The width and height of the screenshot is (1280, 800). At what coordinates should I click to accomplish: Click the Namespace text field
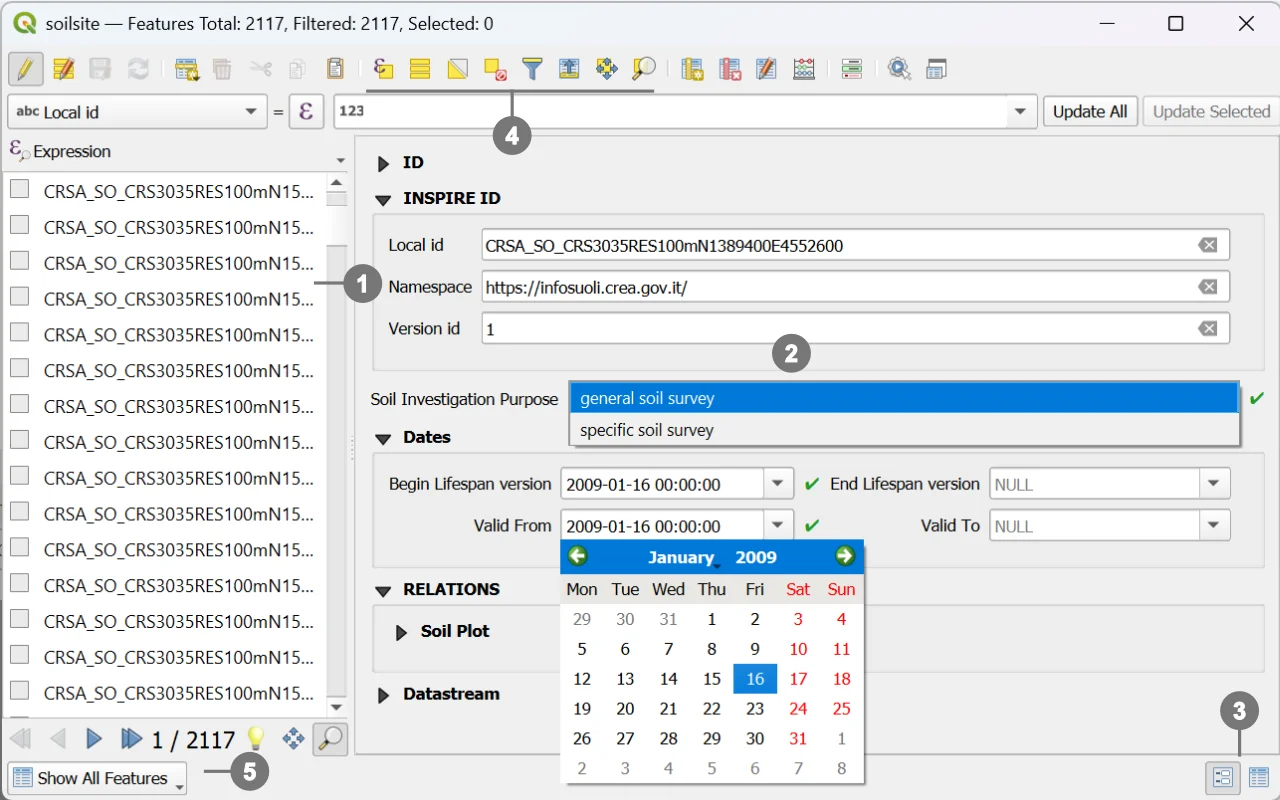(835, 287)
